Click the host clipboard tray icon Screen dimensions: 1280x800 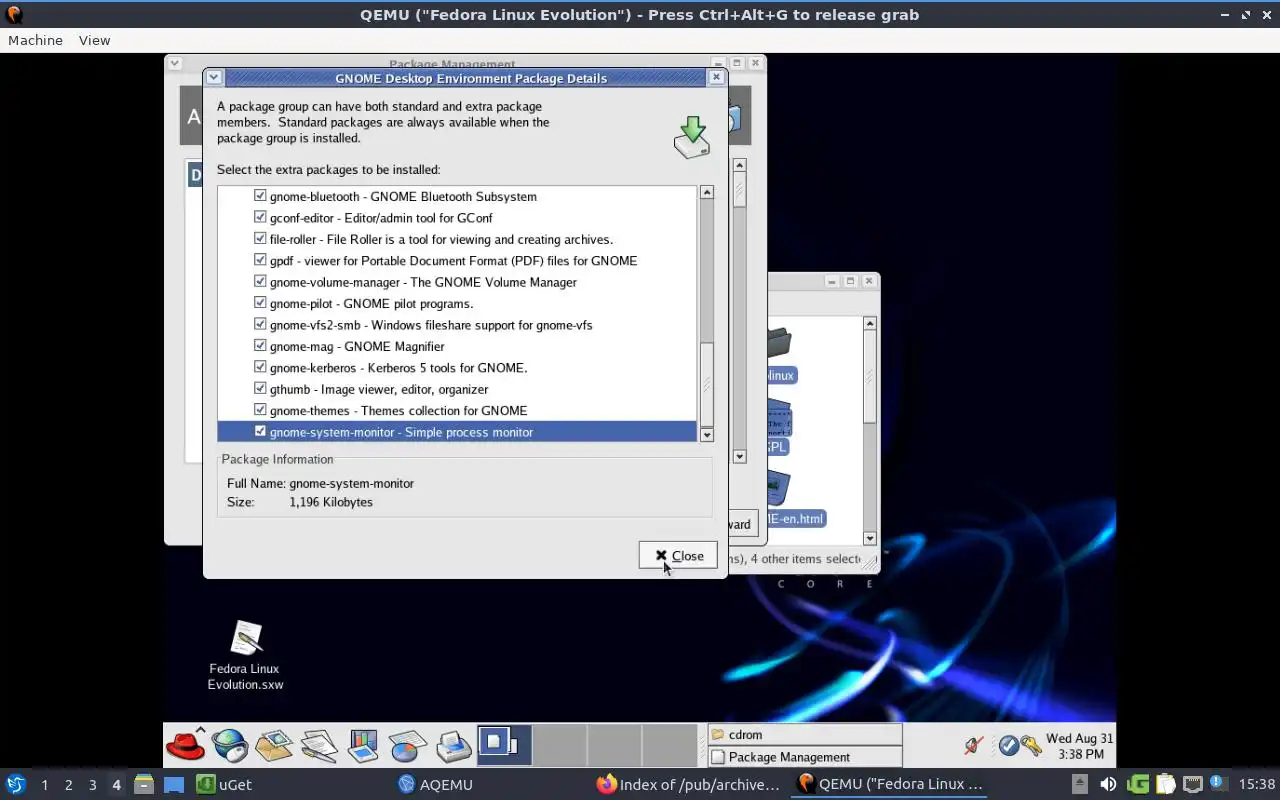pos(1165,784)
